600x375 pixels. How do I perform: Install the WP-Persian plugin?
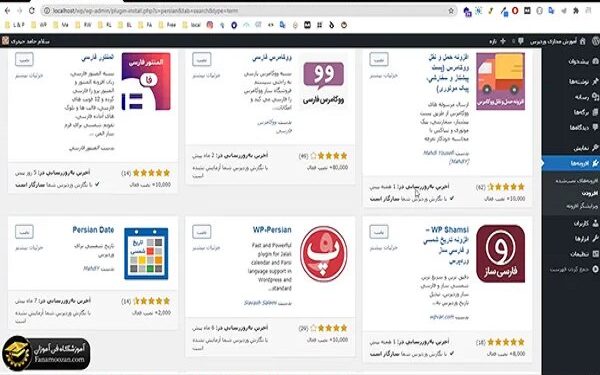pos(202,232)
